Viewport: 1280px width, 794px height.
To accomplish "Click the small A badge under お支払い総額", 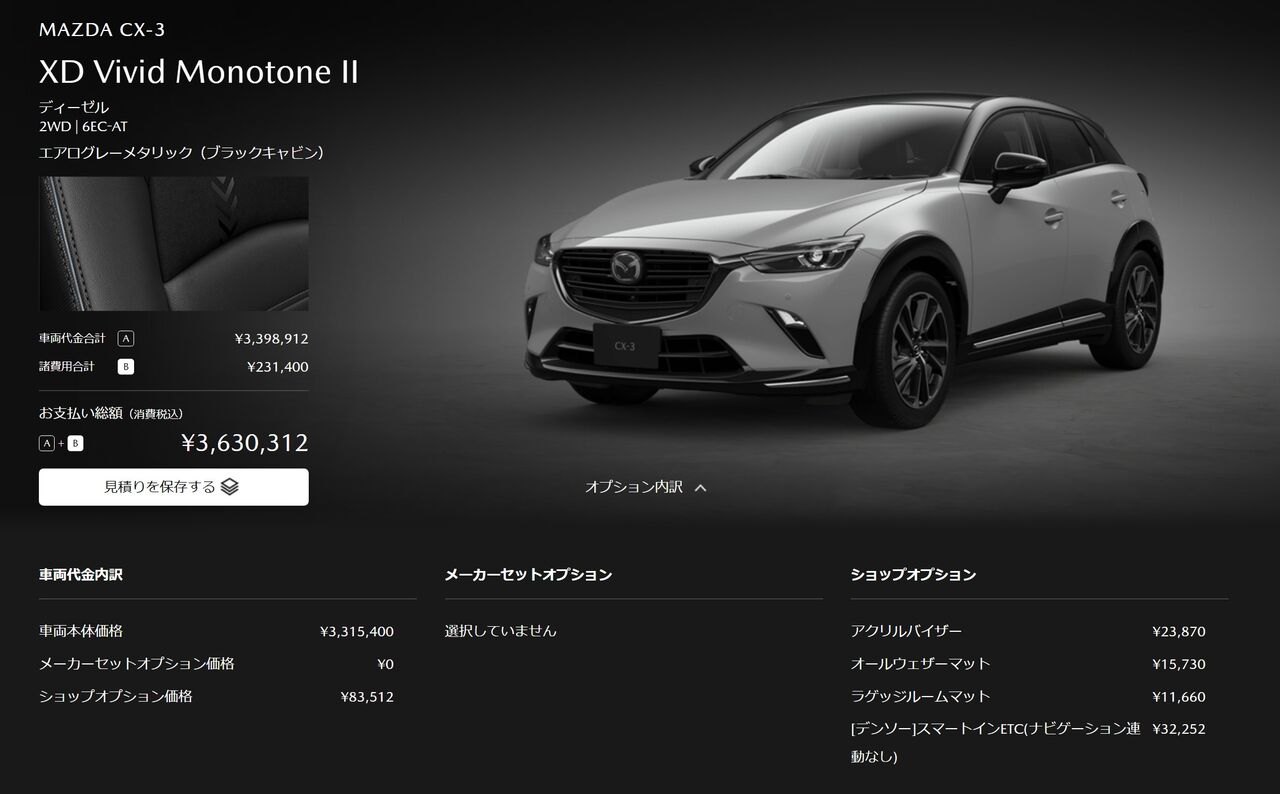I will (x=47, y=443).
